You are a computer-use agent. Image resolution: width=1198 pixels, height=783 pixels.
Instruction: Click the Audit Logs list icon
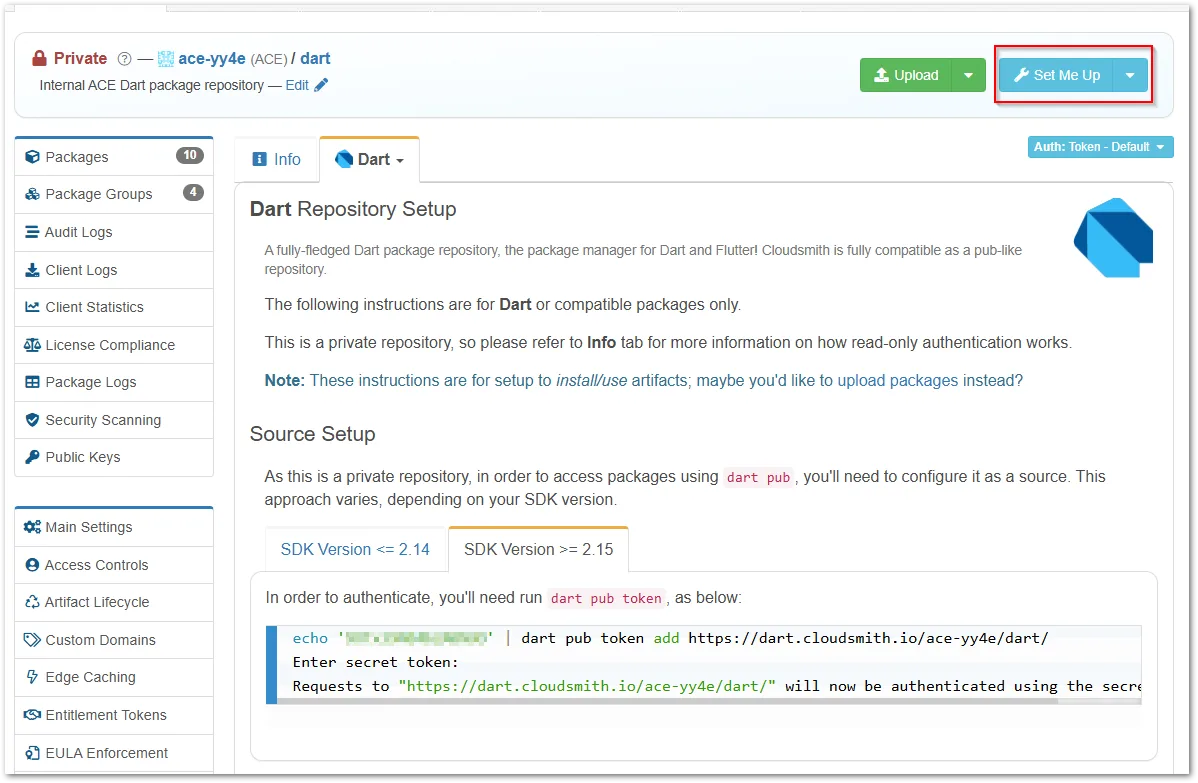(x=32, y=231)
